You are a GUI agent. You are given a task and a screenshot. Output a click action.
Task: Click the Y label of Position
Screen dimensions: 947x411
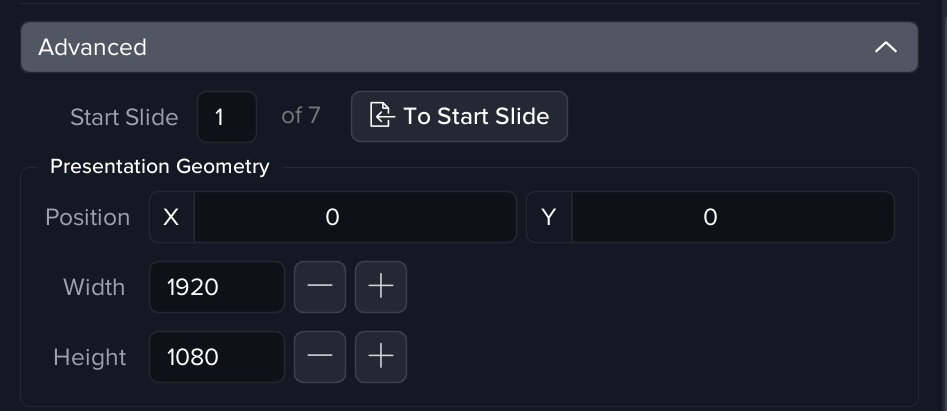[x=548, y=217]
